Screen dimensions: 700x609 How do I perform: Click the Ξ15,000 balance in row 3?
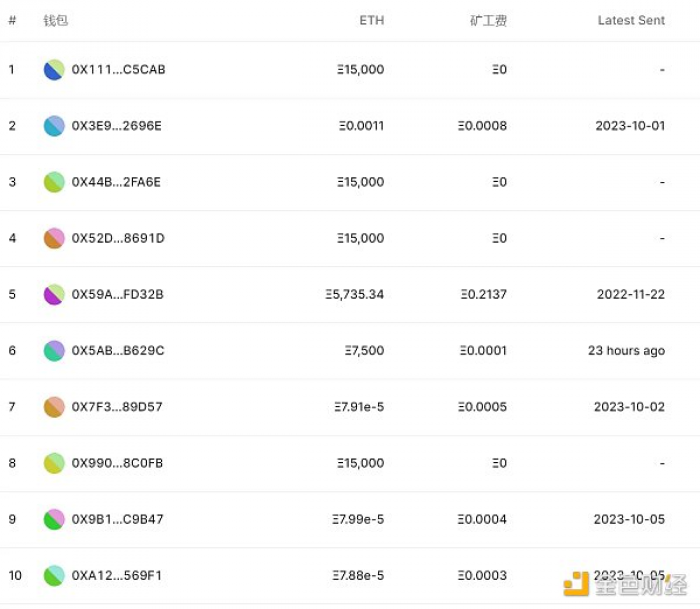(x=360, y=182)
